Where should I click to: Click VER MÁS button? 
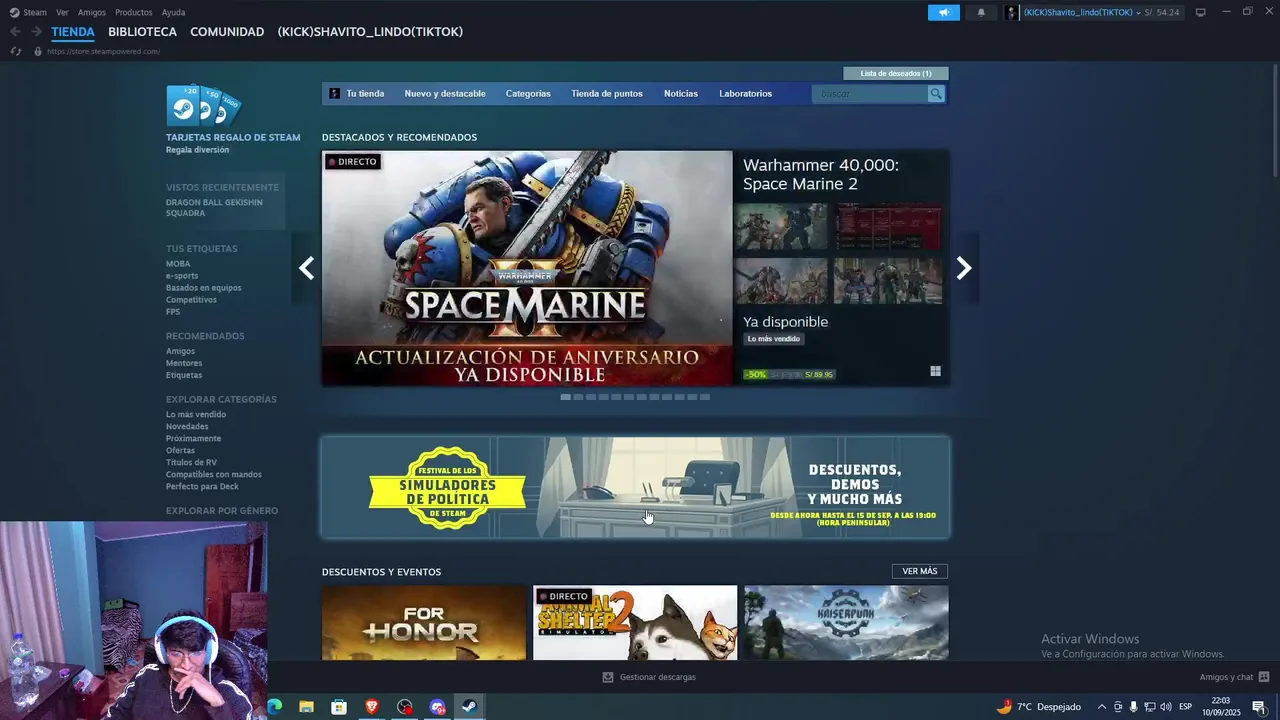[920, 571]
